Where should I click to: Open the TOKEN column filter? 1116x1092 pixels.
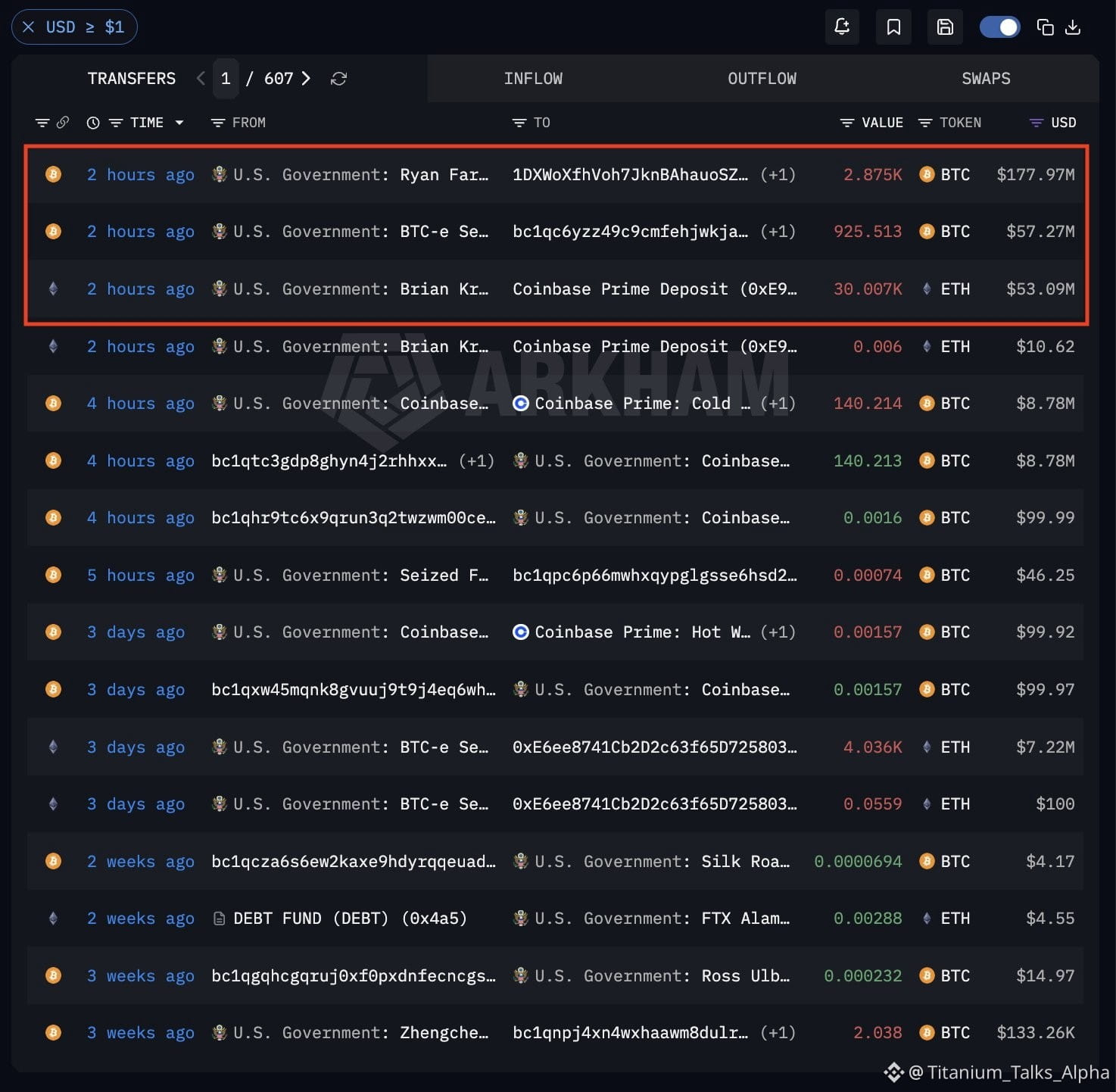click(x=925, y=123)
